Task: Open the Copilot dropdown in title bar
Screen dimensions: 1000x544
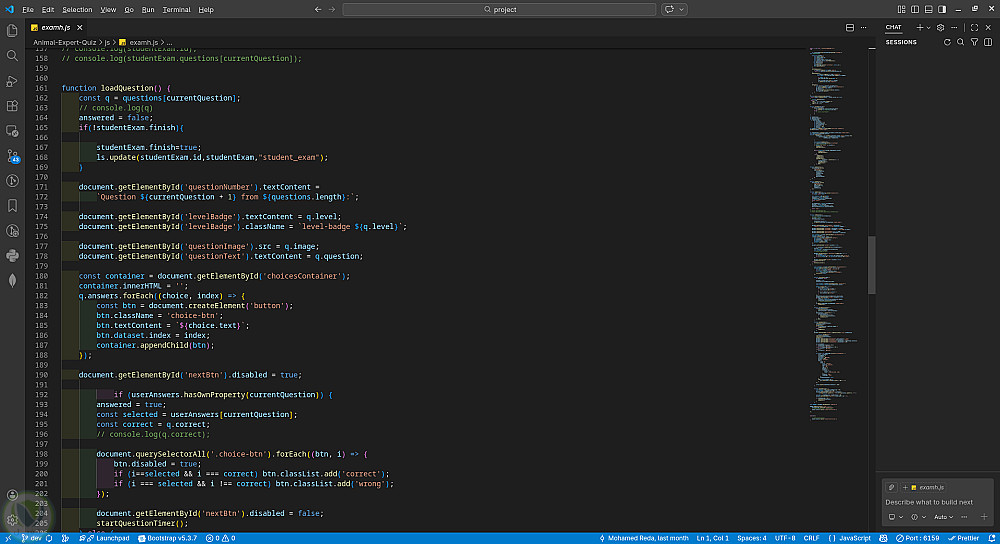Action: [x=683, y=9]
